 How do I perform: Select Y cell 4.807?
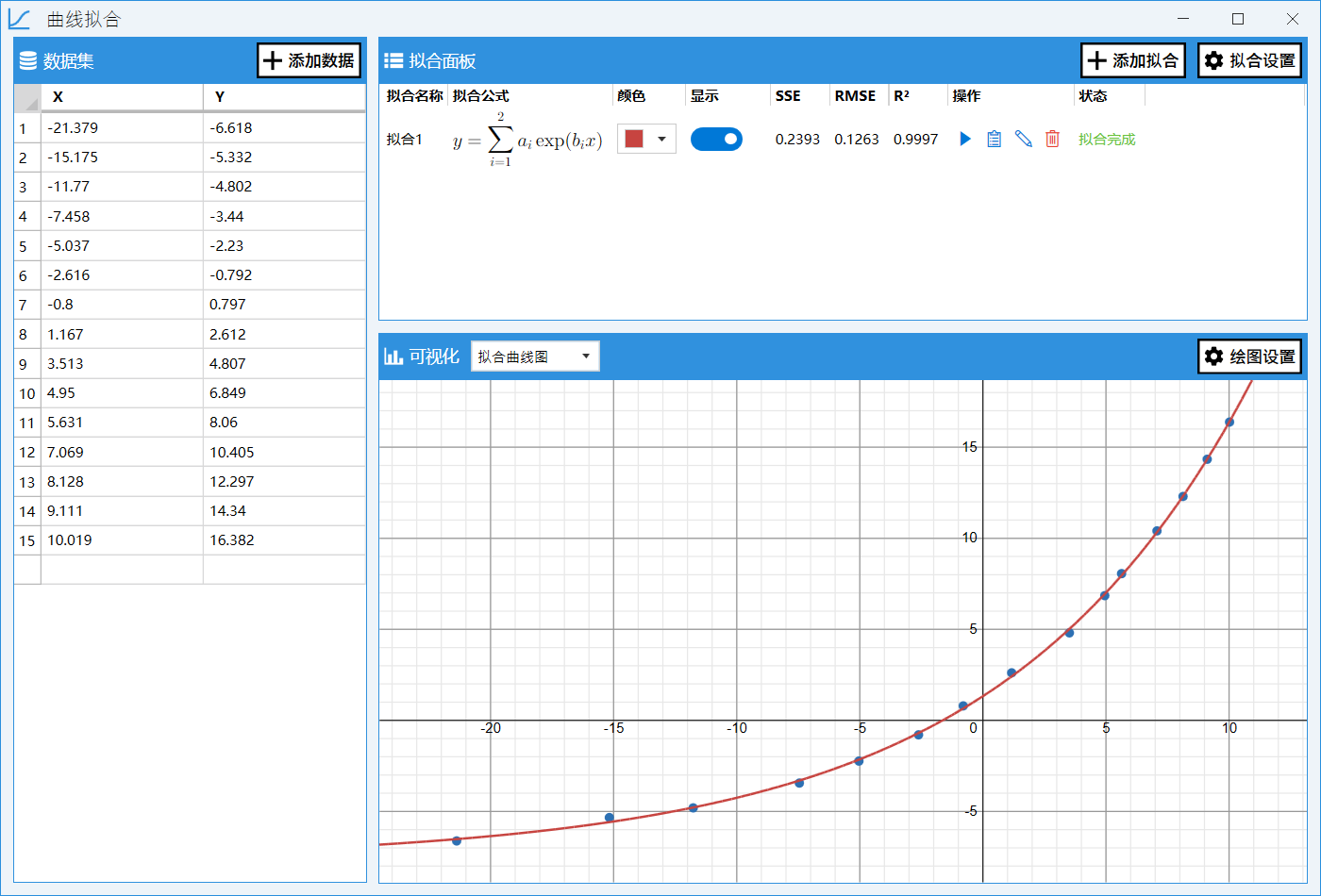coord(284,363)
